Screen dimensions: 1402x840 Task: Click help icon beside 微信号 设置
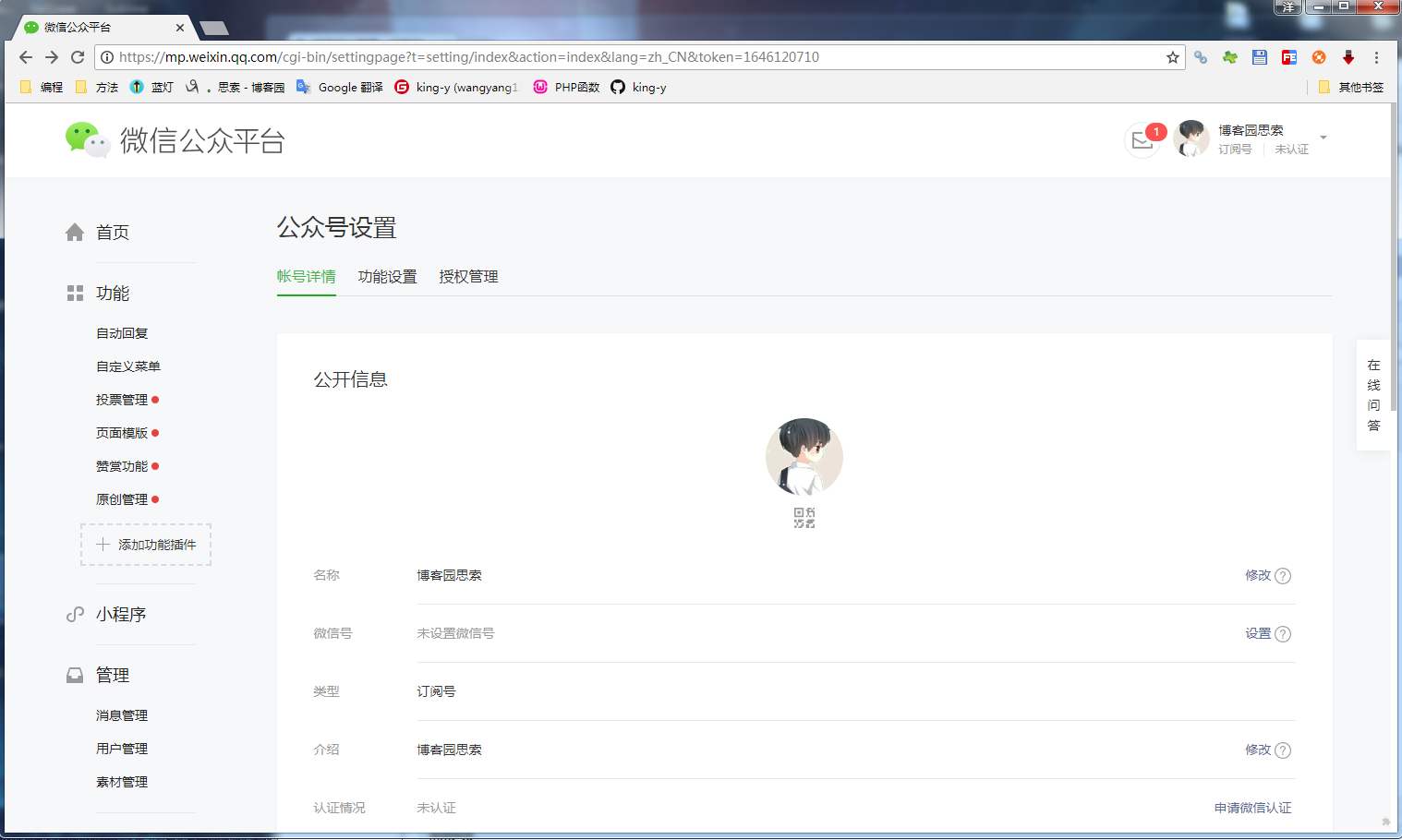(1283, 634)
